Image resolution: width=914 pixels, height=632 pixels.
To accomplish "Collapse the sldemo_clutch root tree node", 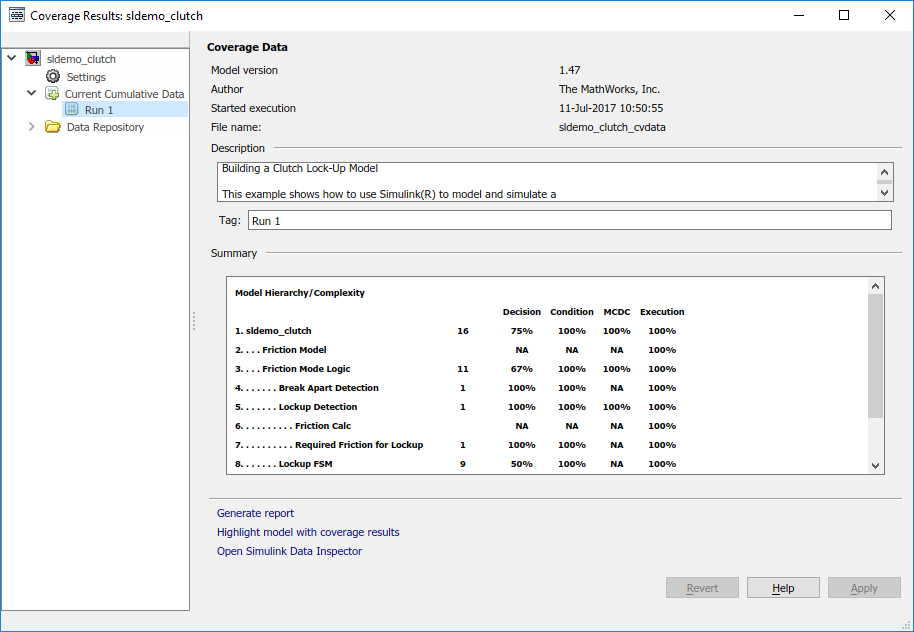I will [12, 59].
